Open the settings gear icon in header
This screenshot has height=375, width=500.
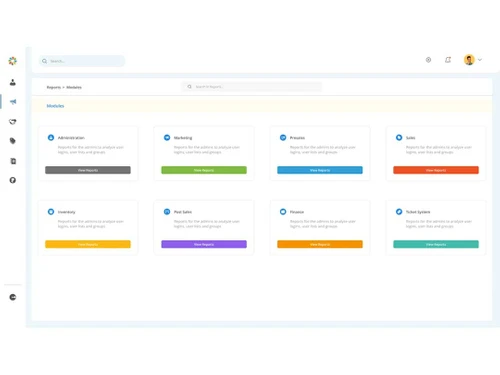click(428, 60)
